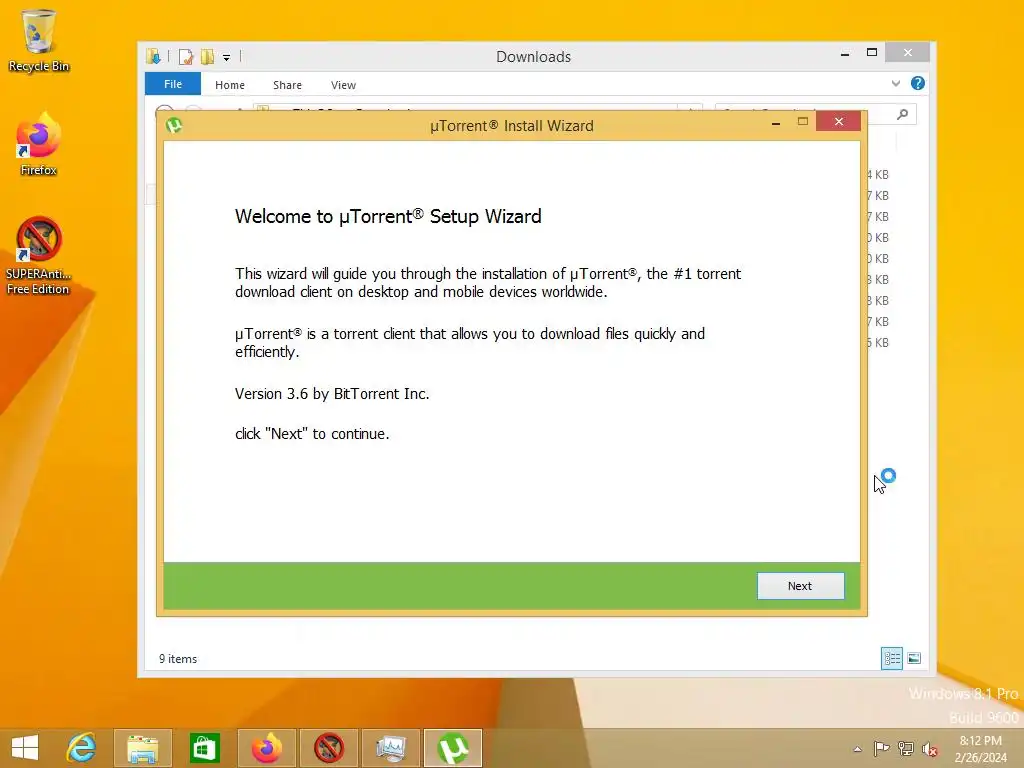The width and height of the screenshot is (1024, 768).
Task: Select the Firefox desktop shortcut
Action: point(39,144)
